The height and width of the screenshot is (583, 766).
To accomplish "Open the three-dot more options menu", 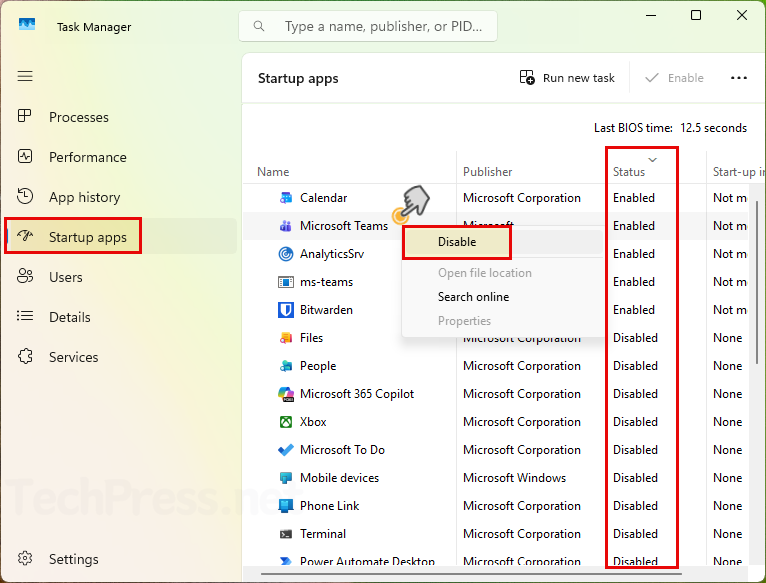I will pyautogui.click(x=739, y=78).
